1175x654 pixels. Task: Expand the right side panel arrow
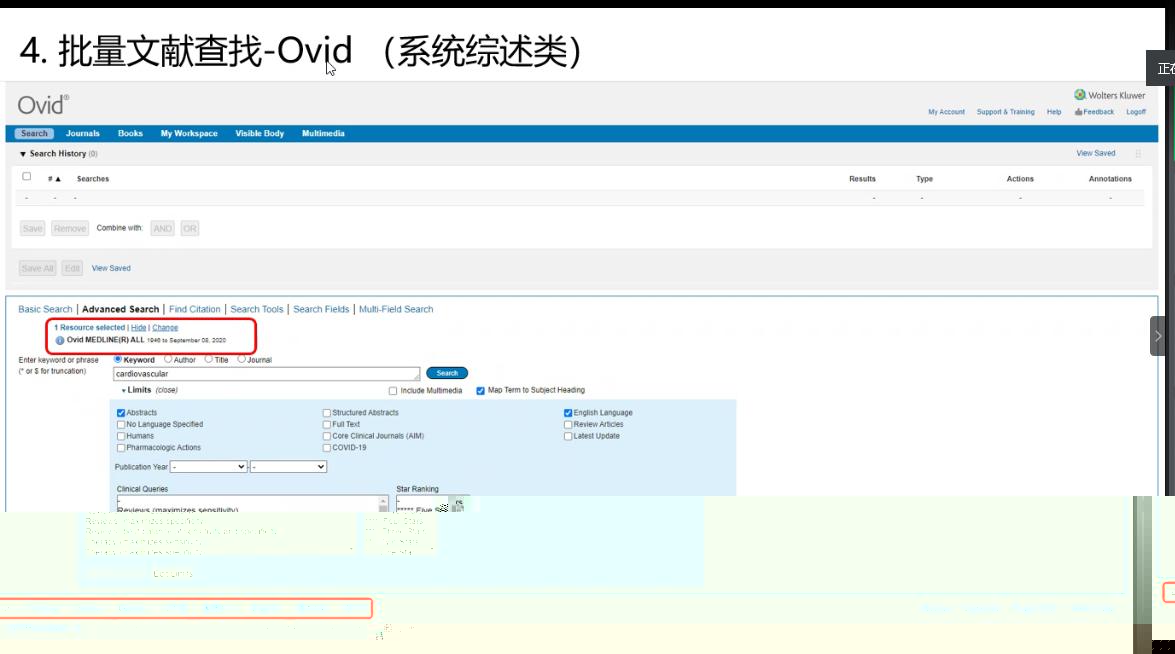[1158, 336]
